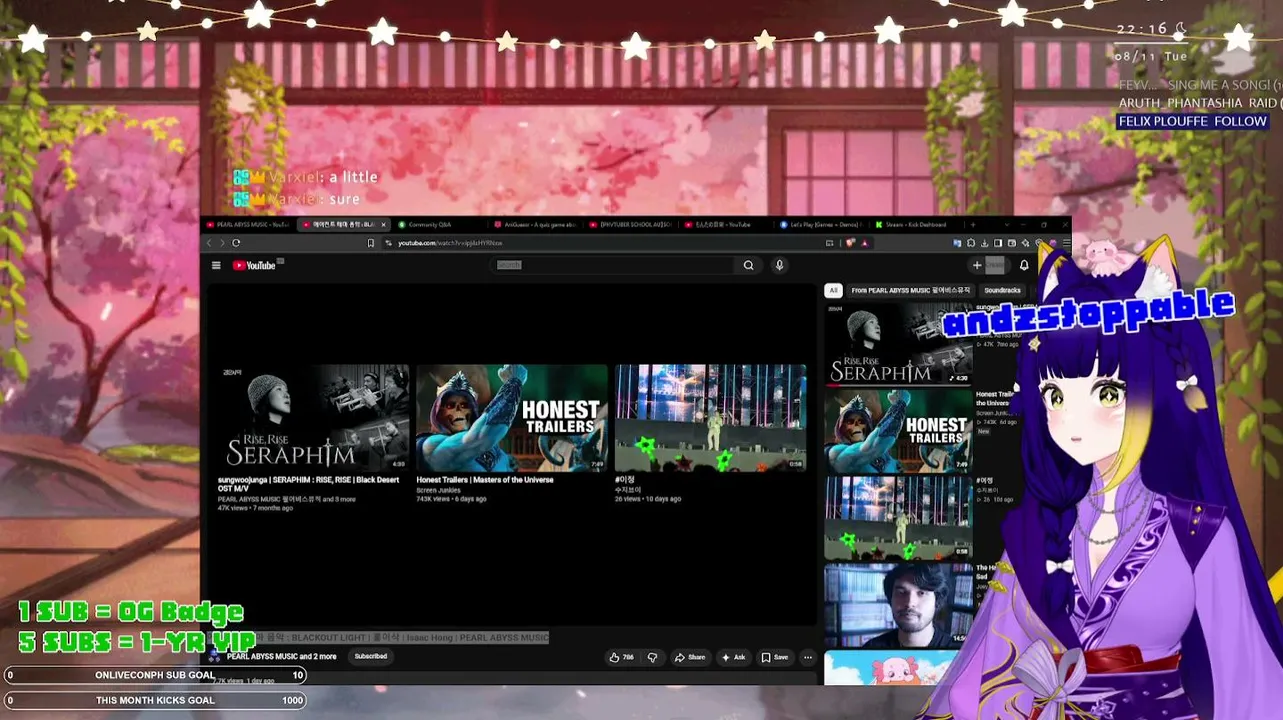The height and width of the screenshot is (720, 1283).
Task: Click the YouTube search magnifier button
Action: point(748,265)
